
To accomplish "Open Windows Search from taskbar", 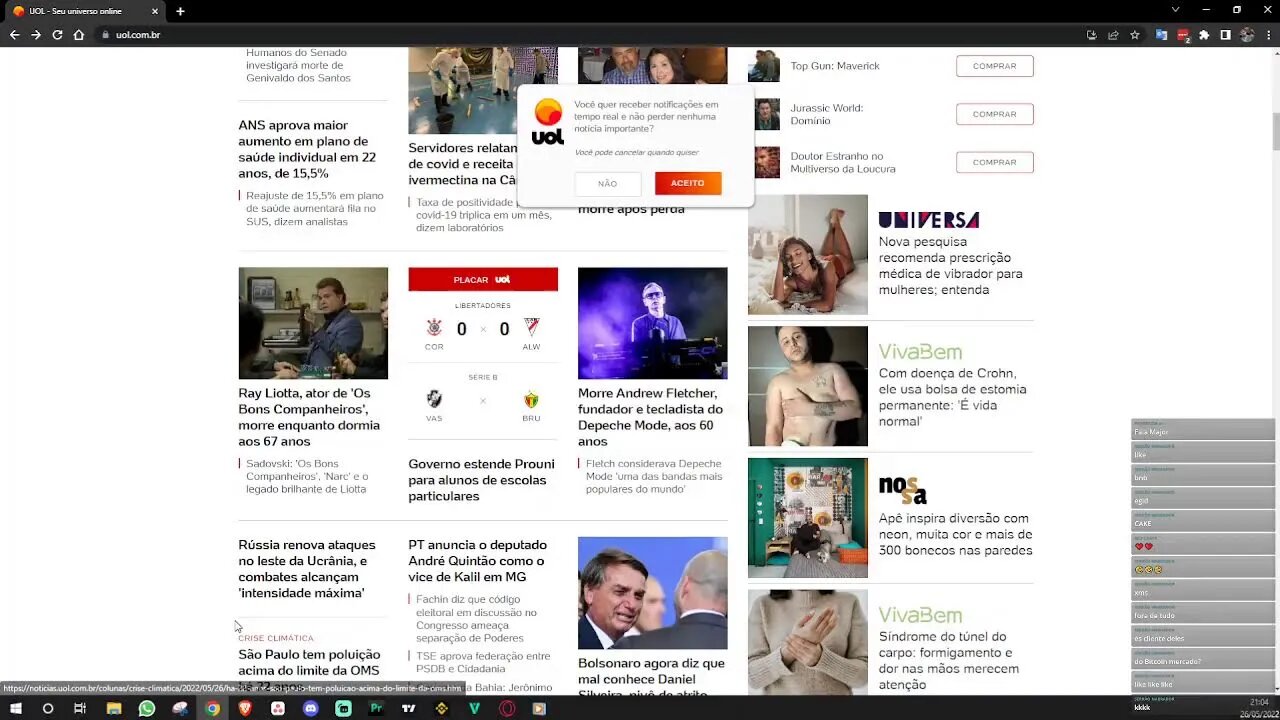I will 47,709.
